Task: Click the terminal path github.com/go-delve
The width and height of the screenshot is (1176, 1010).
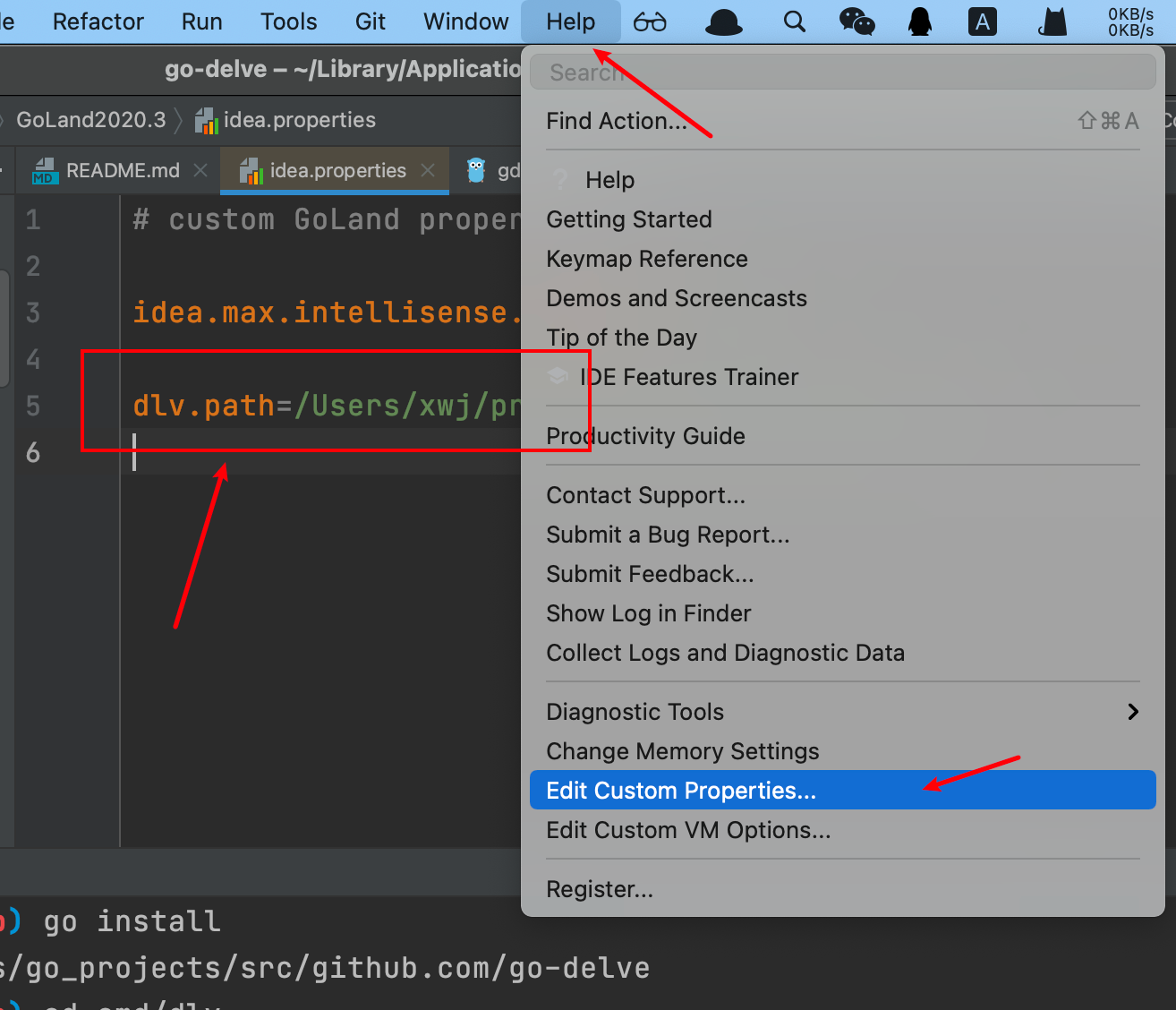Action: click(x=481, y=968)
